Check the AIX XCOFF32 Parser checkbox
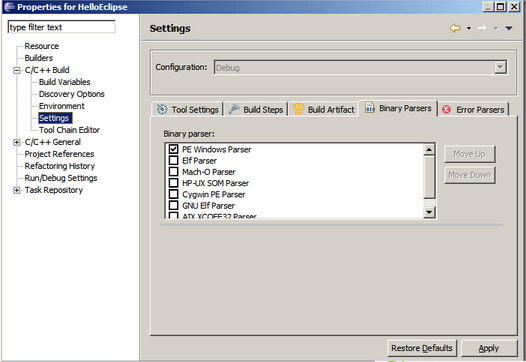The width and height of the screenshot is (526, 362). click(173, 215)
